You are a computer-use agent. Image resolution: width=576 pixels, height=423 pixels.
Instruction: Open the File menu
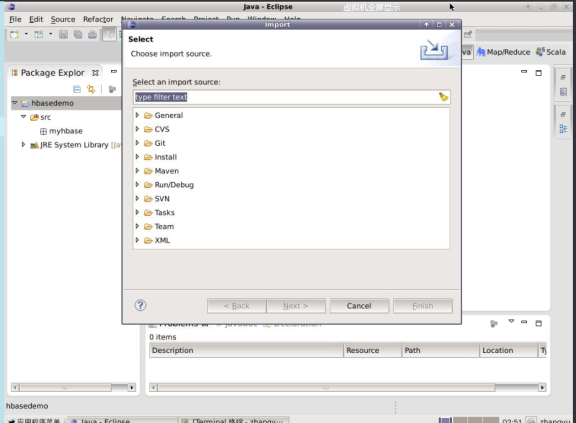[x=15, y=19]
